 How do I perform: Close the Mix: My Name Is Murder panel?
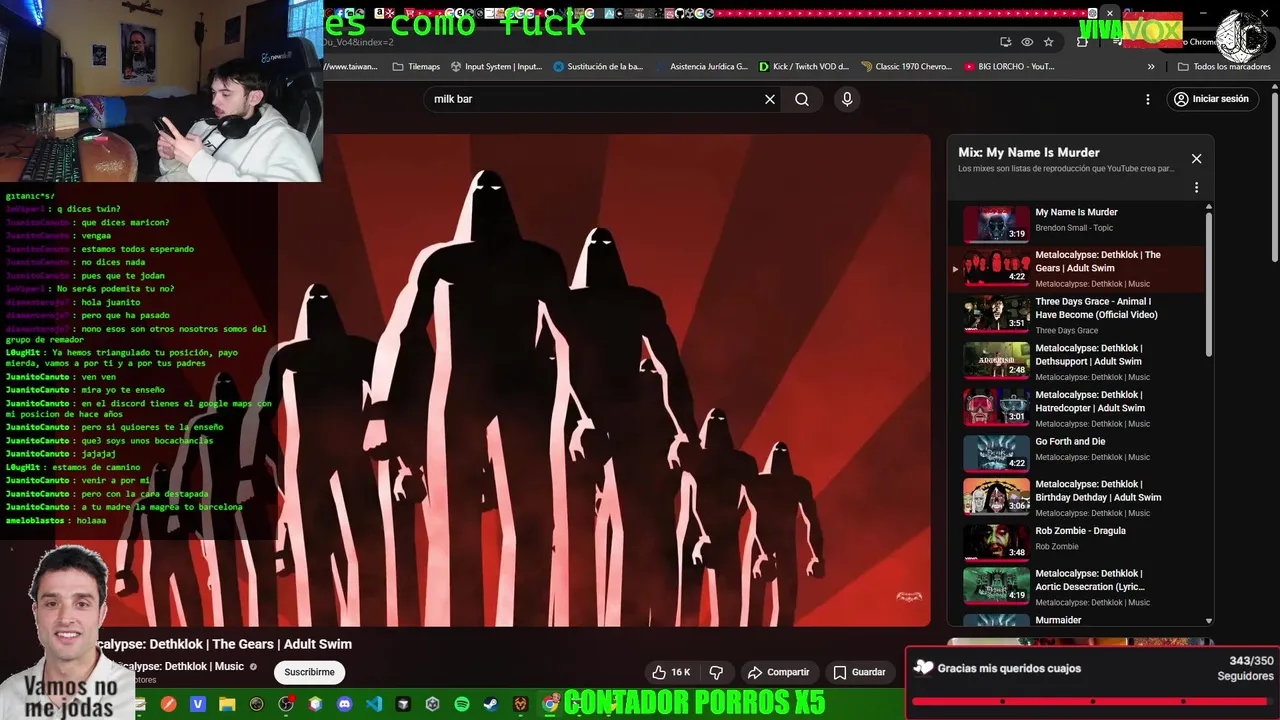[1196, 159]
